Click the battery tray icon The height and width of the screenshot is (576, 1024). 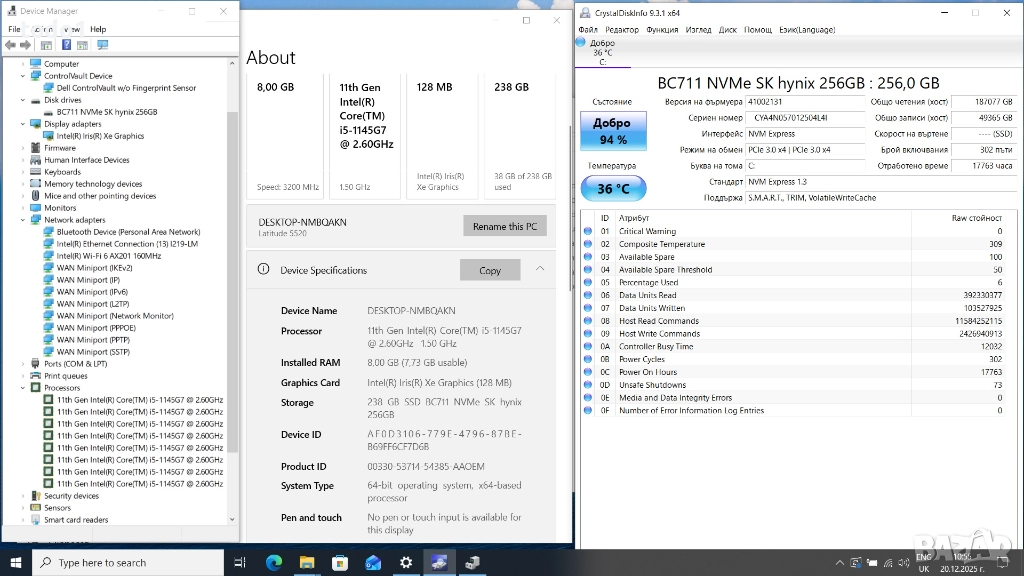(x=872, y=562)
